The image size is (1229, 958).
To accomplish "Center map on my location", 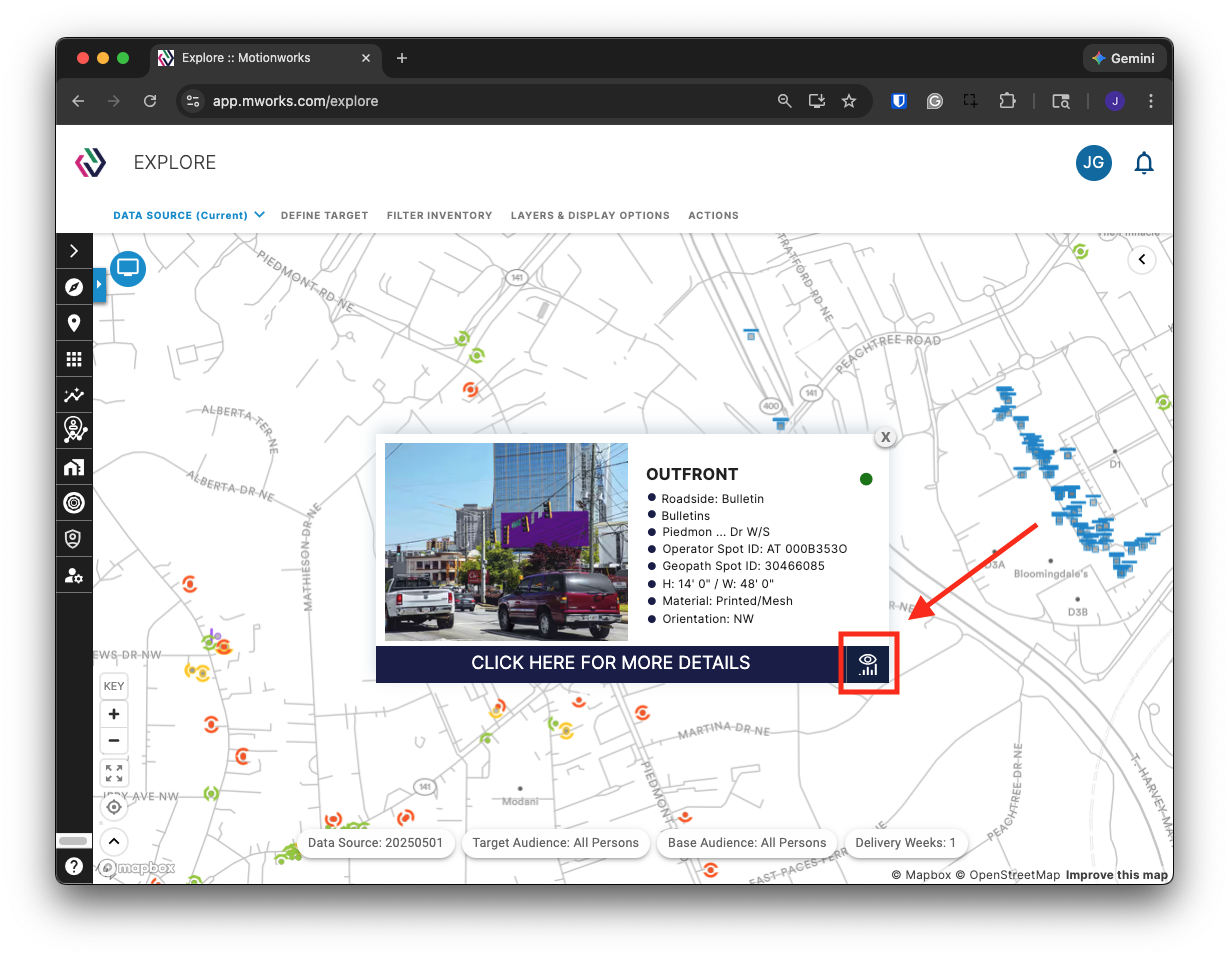I will 114,807.
